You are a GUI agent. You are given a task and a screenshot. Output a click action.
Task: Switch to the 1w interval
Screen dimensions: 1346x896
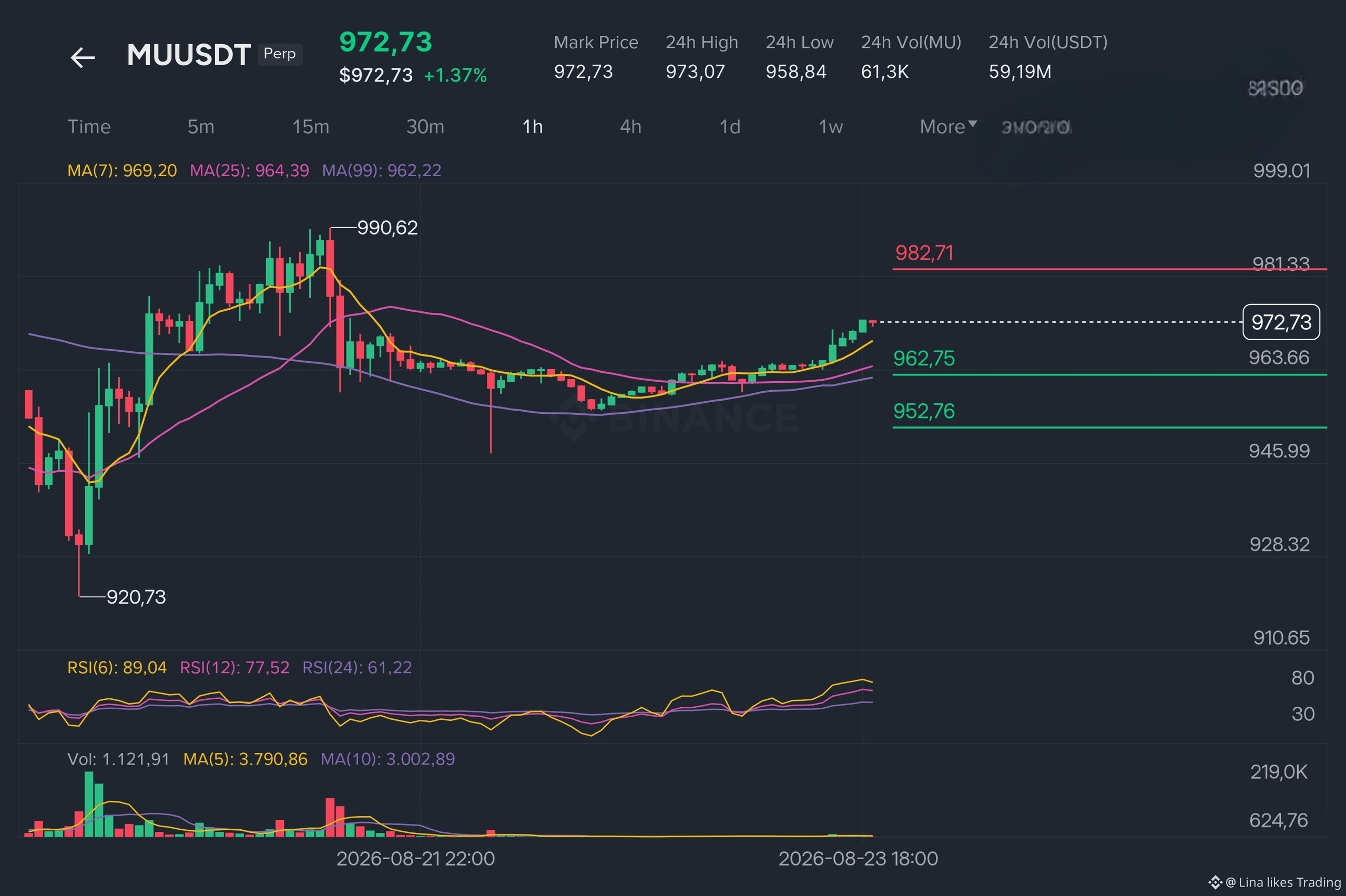(831, 126)
